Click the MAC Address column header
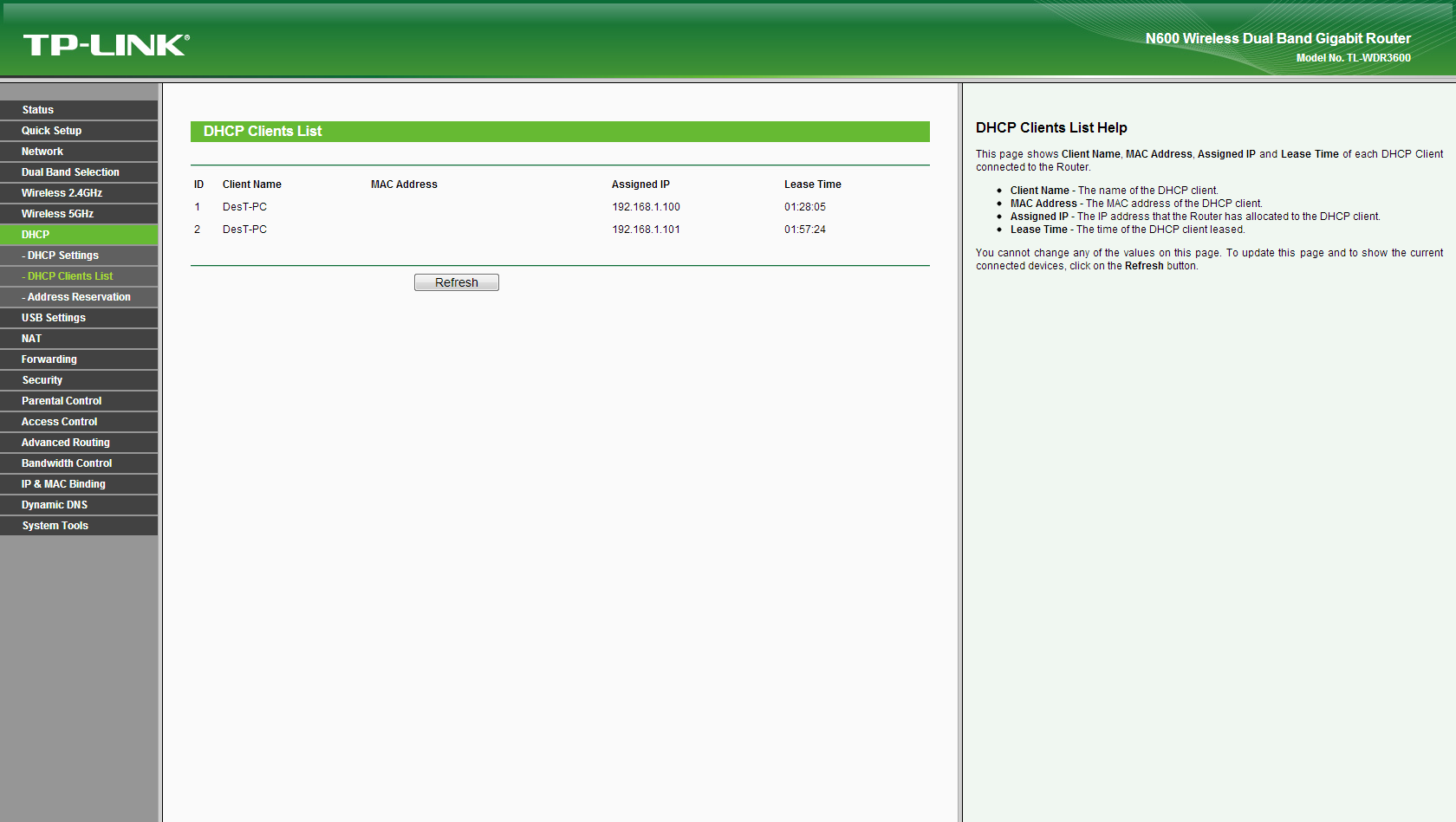The height and width of the screenshot is (822, 1456). pos(404,184)
